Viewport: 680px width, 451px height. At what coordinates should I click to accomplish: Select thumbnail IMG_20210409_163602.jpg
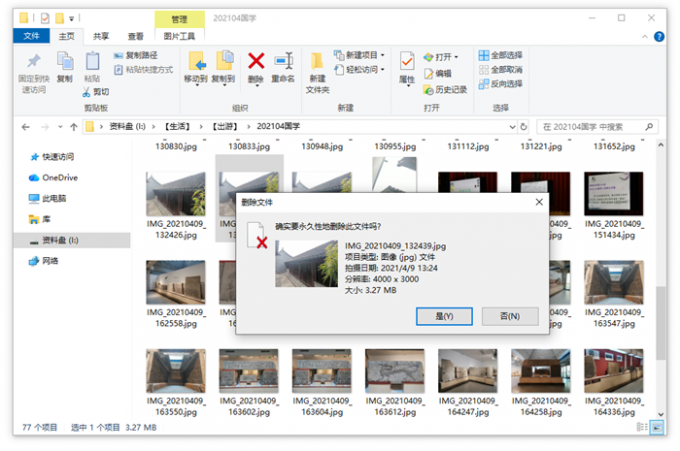pos(248,371)
